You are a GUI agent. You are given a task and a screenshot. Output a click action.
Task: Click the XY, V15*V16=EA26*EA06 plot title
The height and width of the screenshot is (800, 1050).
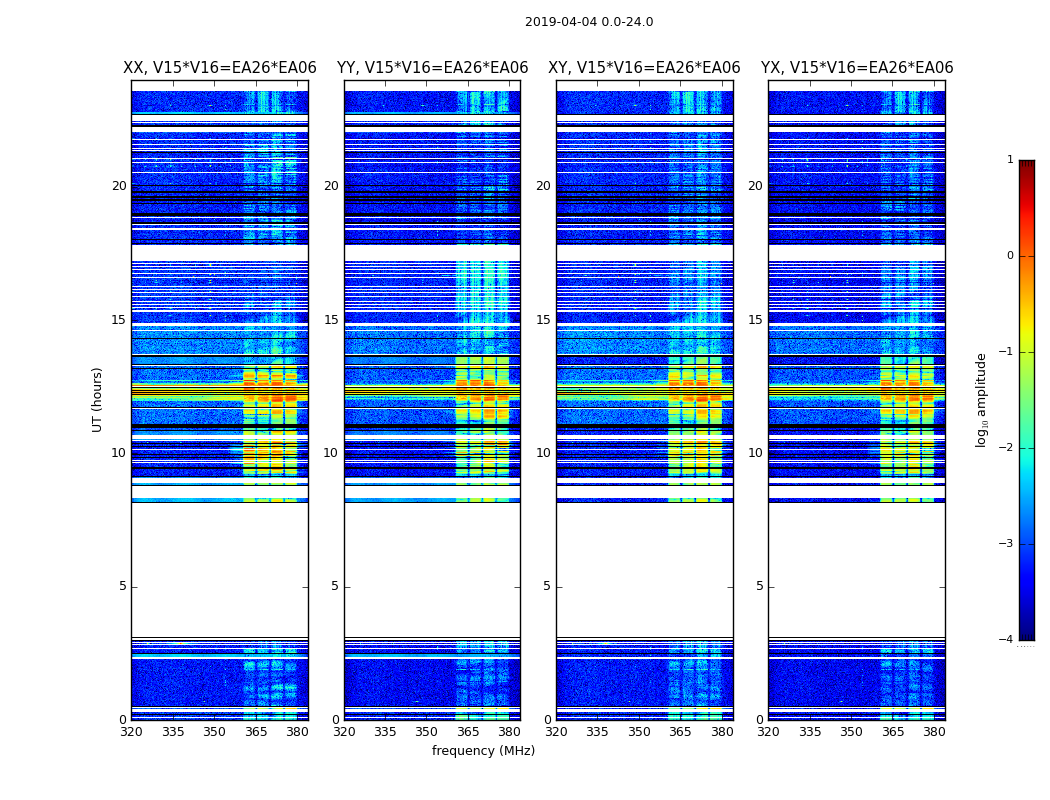644,68
